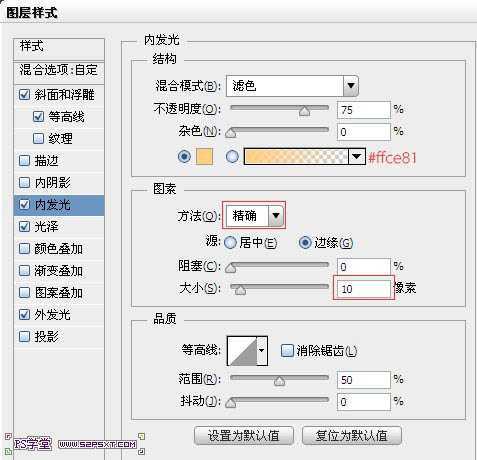477x460 pixels.
Task: Uncheck the 内发光 checkbox
Action: 24,205
